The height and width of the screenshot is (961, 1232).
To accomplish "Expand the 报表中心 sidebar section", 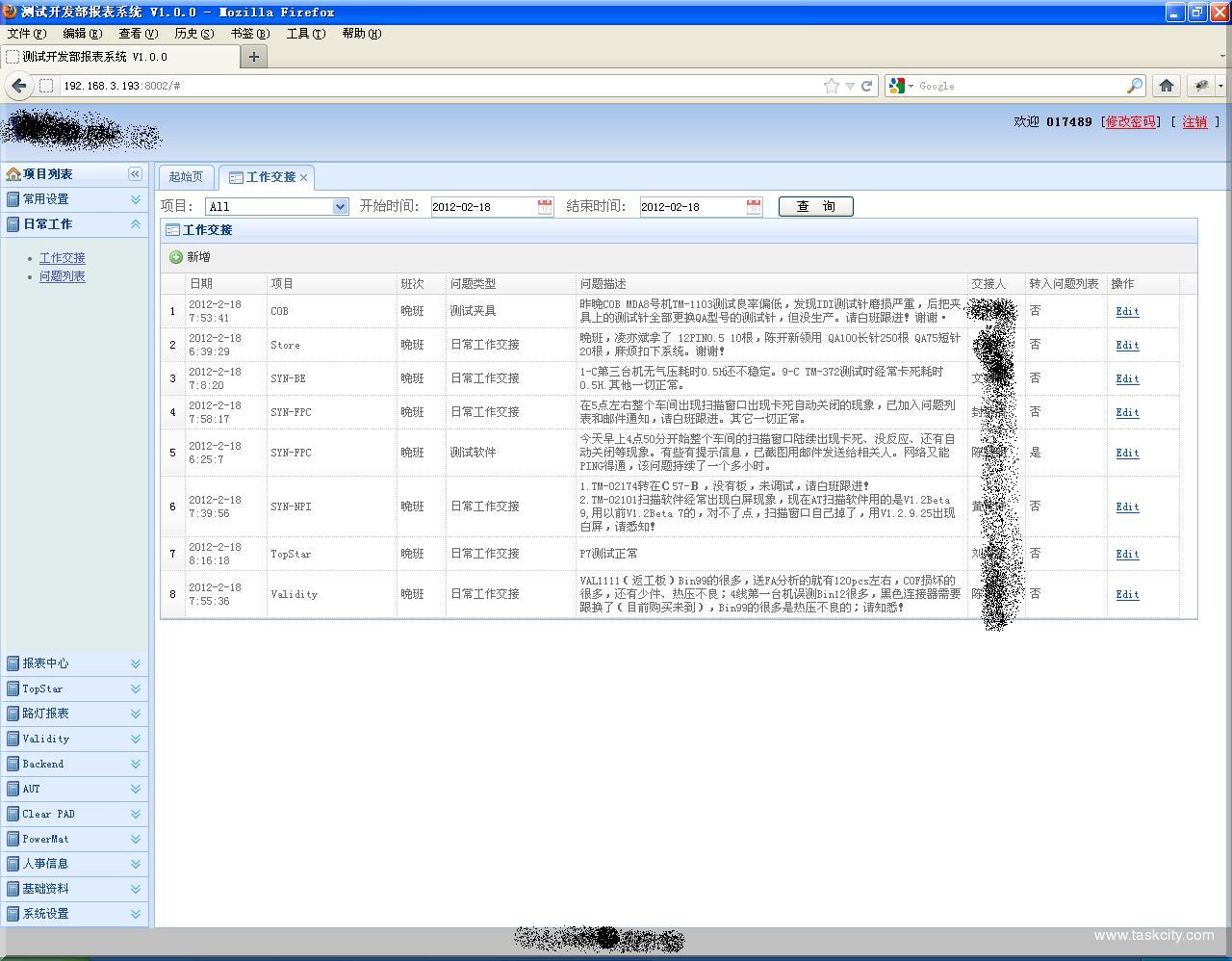I will [x=135, y=663].
